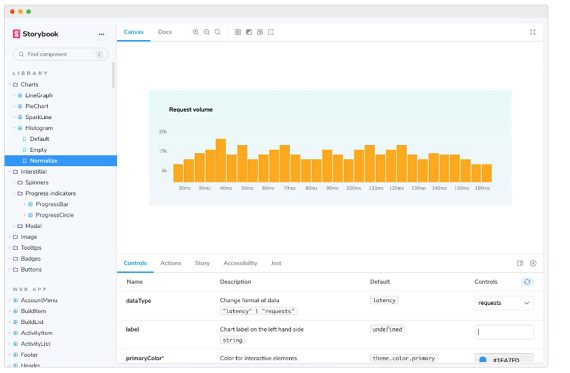Expand the Spinners folder

click(x=14, y=183)
